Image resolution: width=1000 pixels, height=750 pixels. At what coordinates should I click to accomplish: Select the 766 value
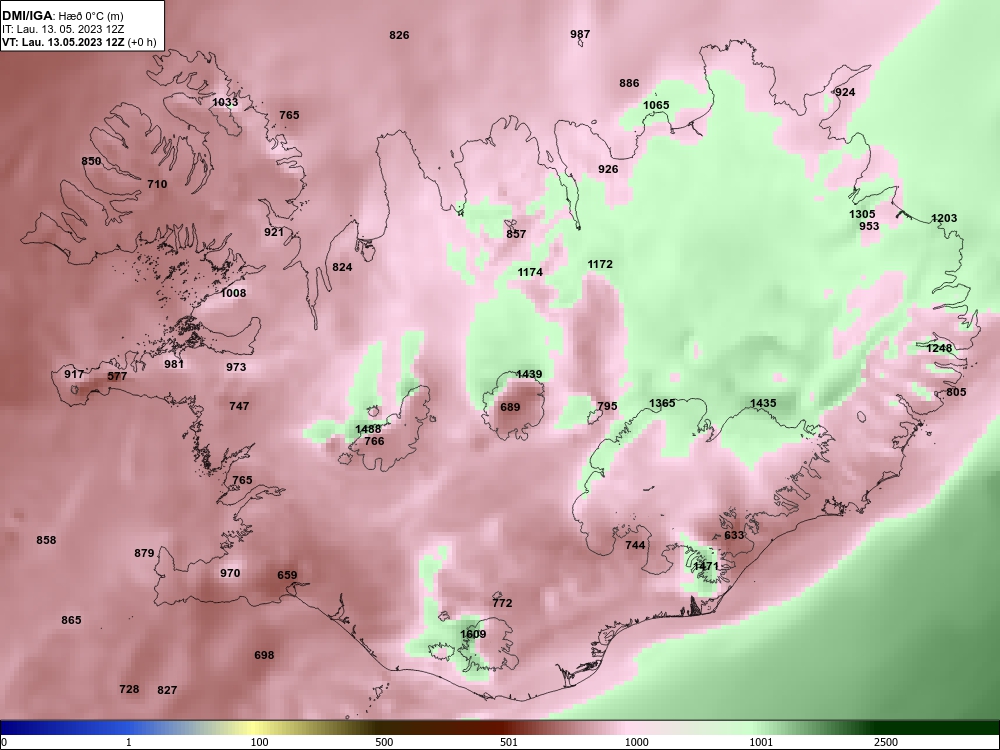click(374, 441)
